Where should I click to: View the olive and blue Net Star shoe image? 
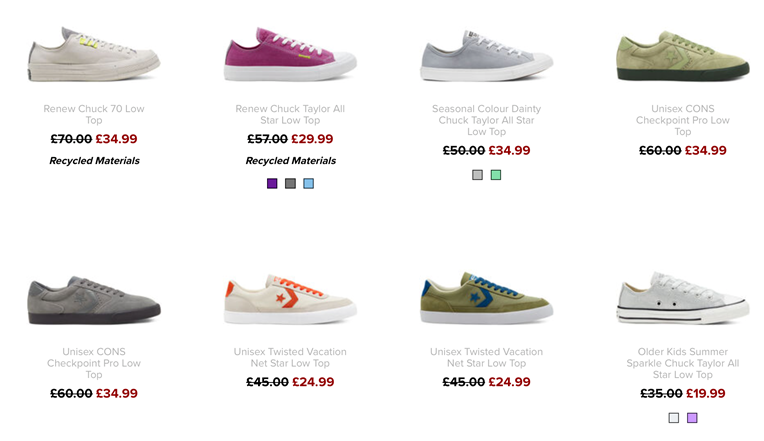[486, 298]
